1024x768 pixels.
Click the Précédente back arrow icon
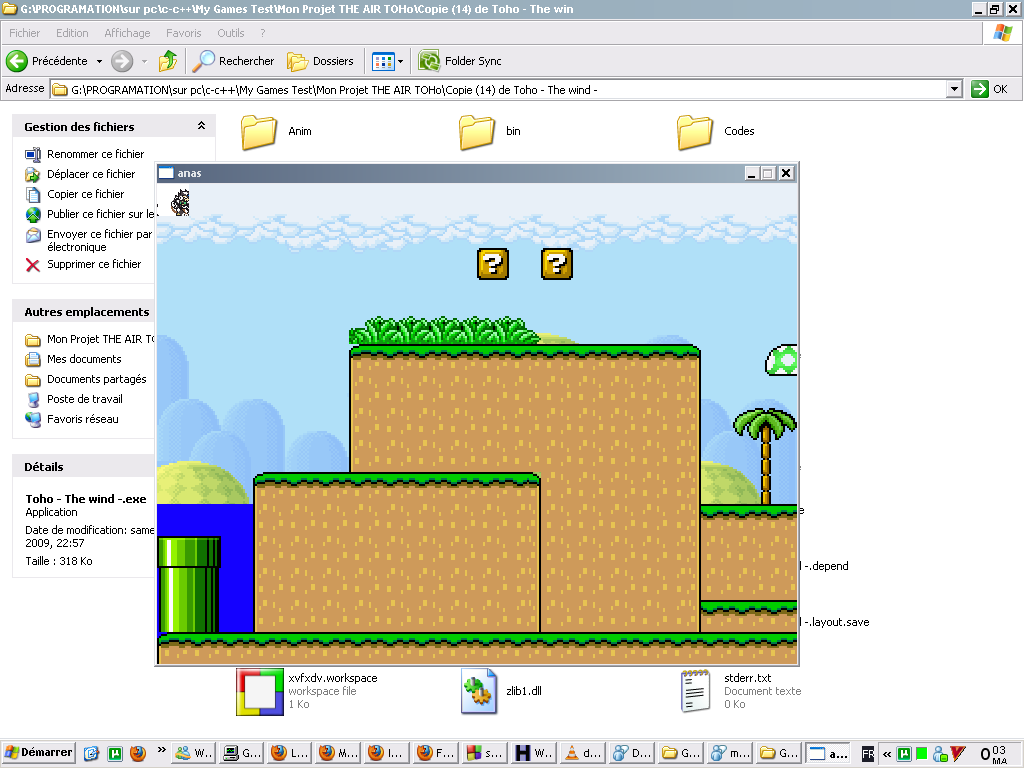pos(17,61)
